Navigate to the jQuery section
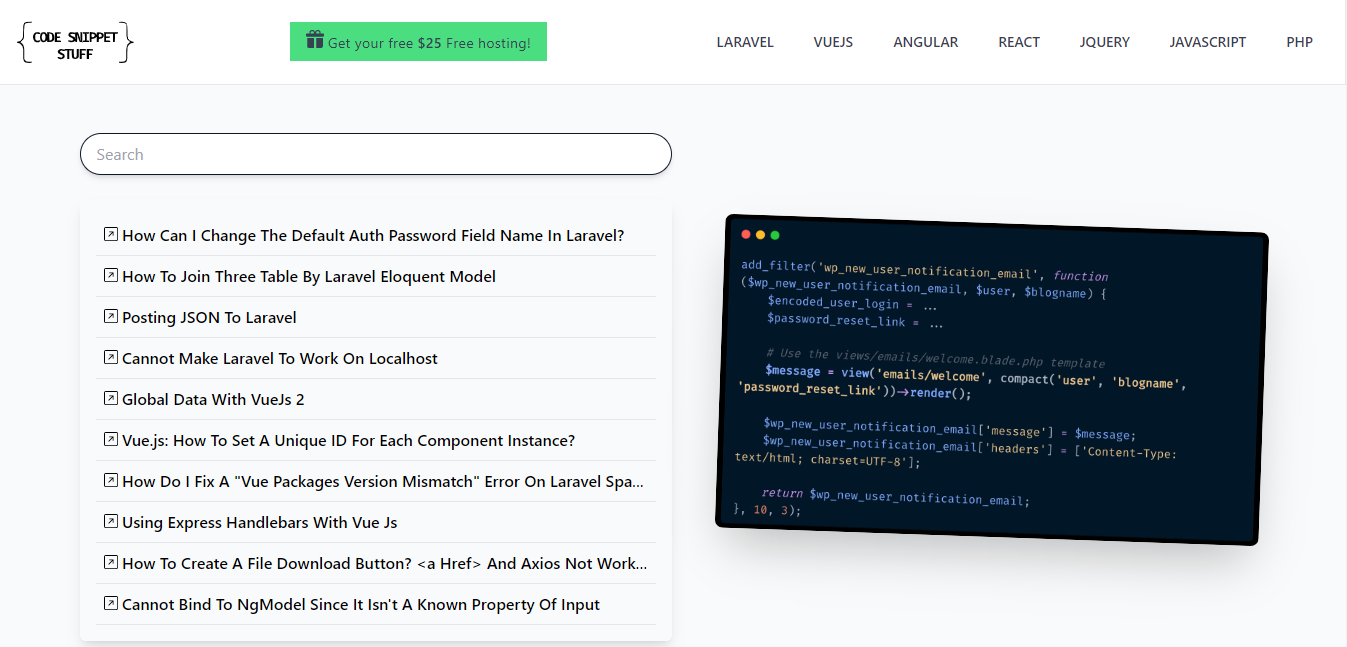 1104,42
